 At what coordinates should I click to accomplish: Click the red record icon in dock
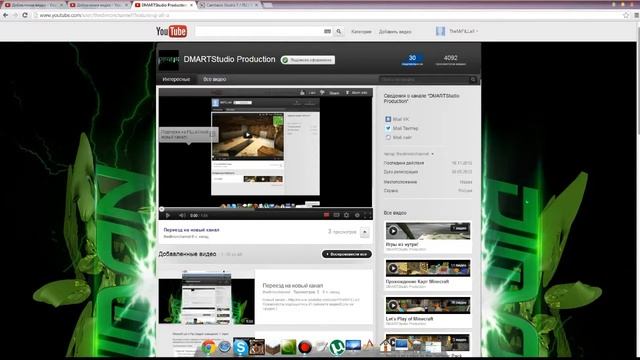pos(304,347)
